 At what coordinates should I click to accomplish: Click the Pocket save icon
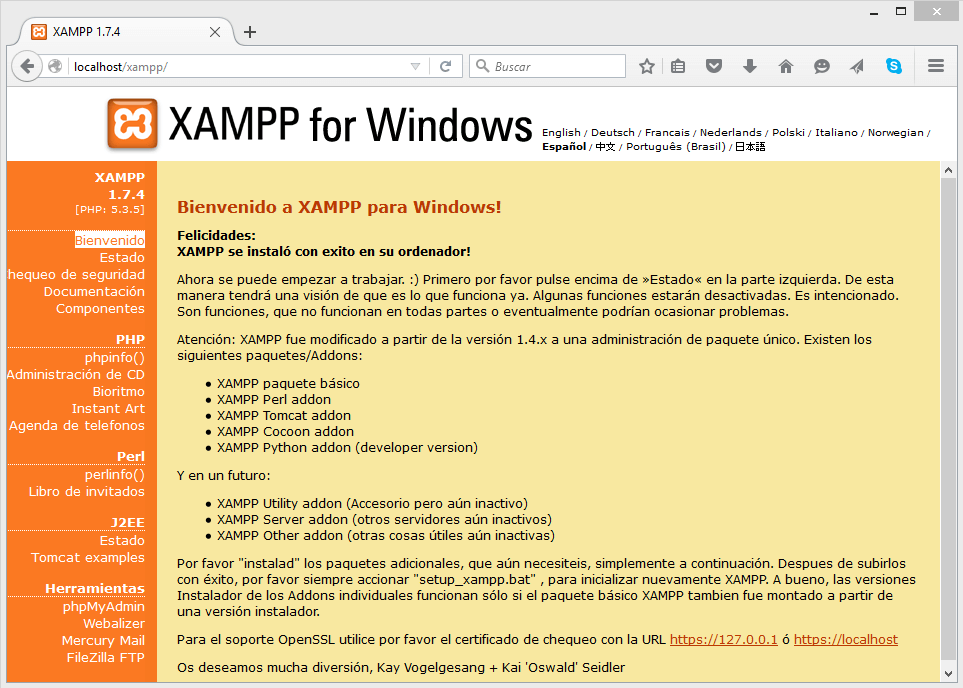(714, 66)
